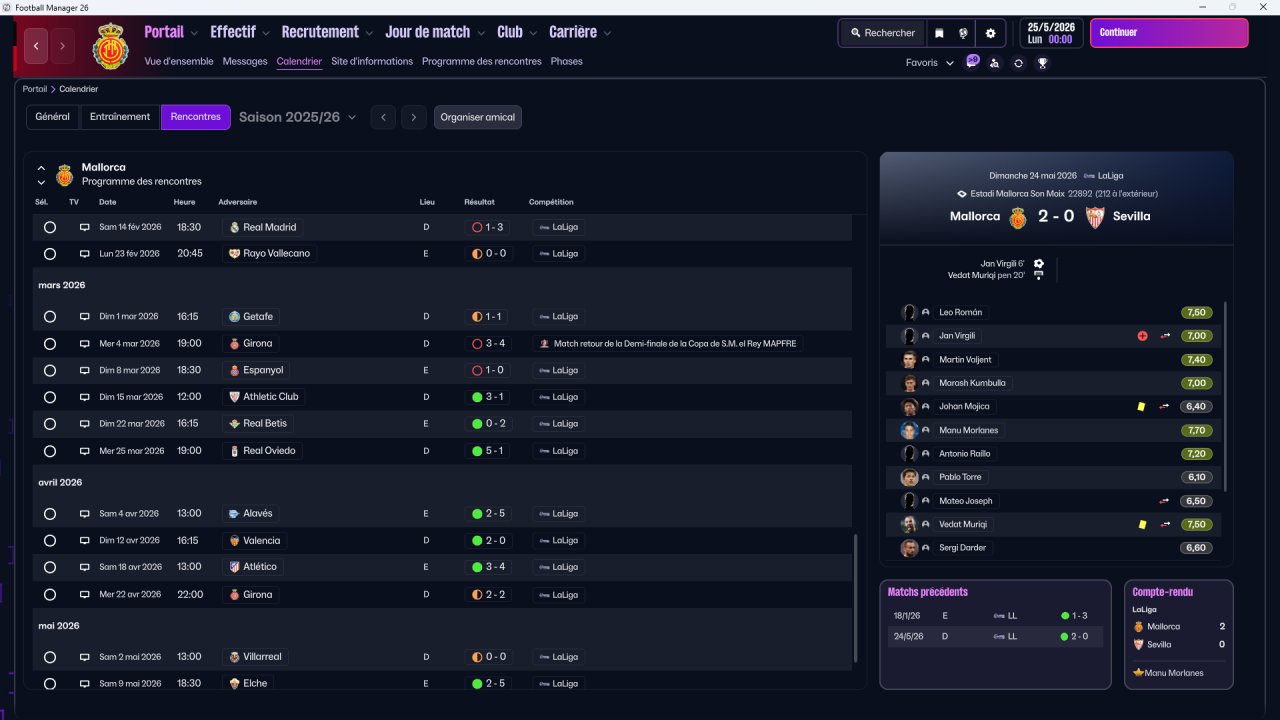Screen dimensions: 1280x720
Task: Open the trophy icon in top bar
Action: (x=1042, y=63)
